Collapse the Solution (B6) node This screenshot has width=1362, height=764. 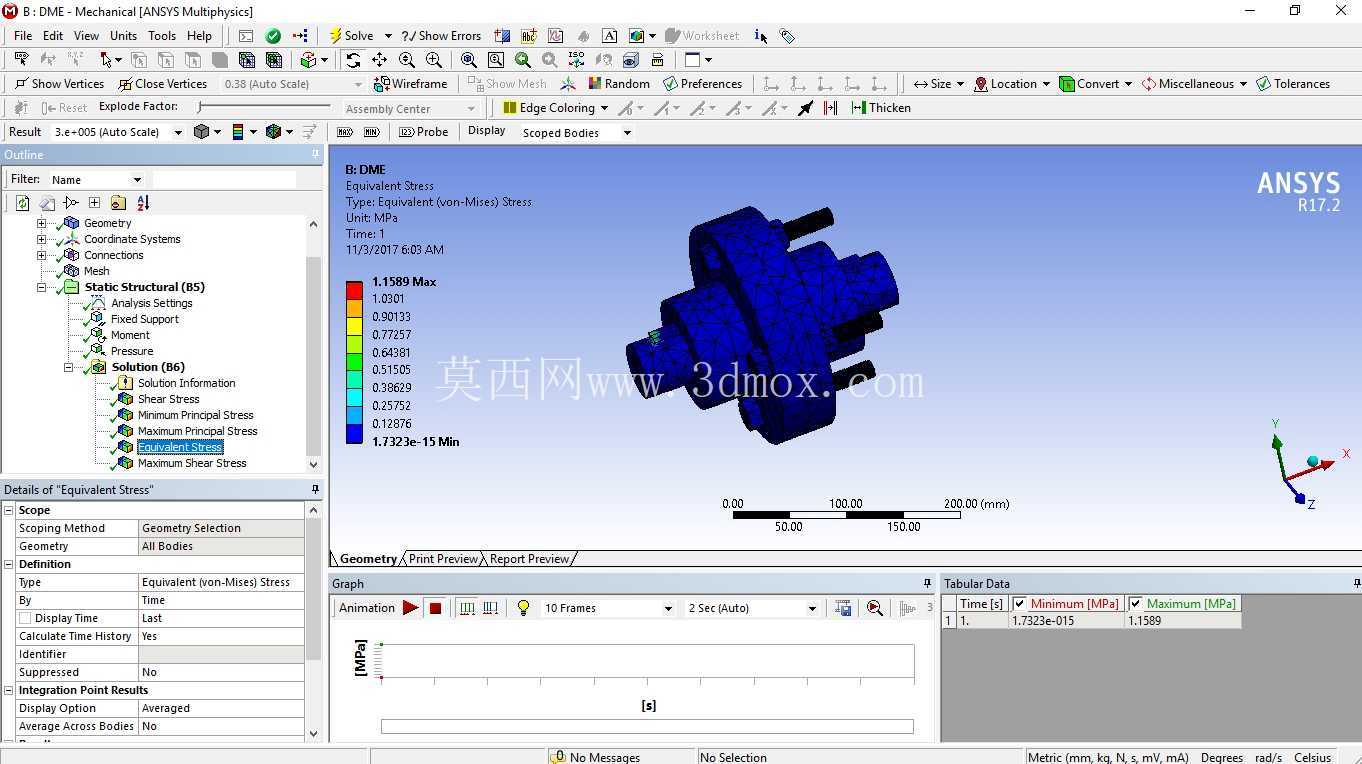68,367
